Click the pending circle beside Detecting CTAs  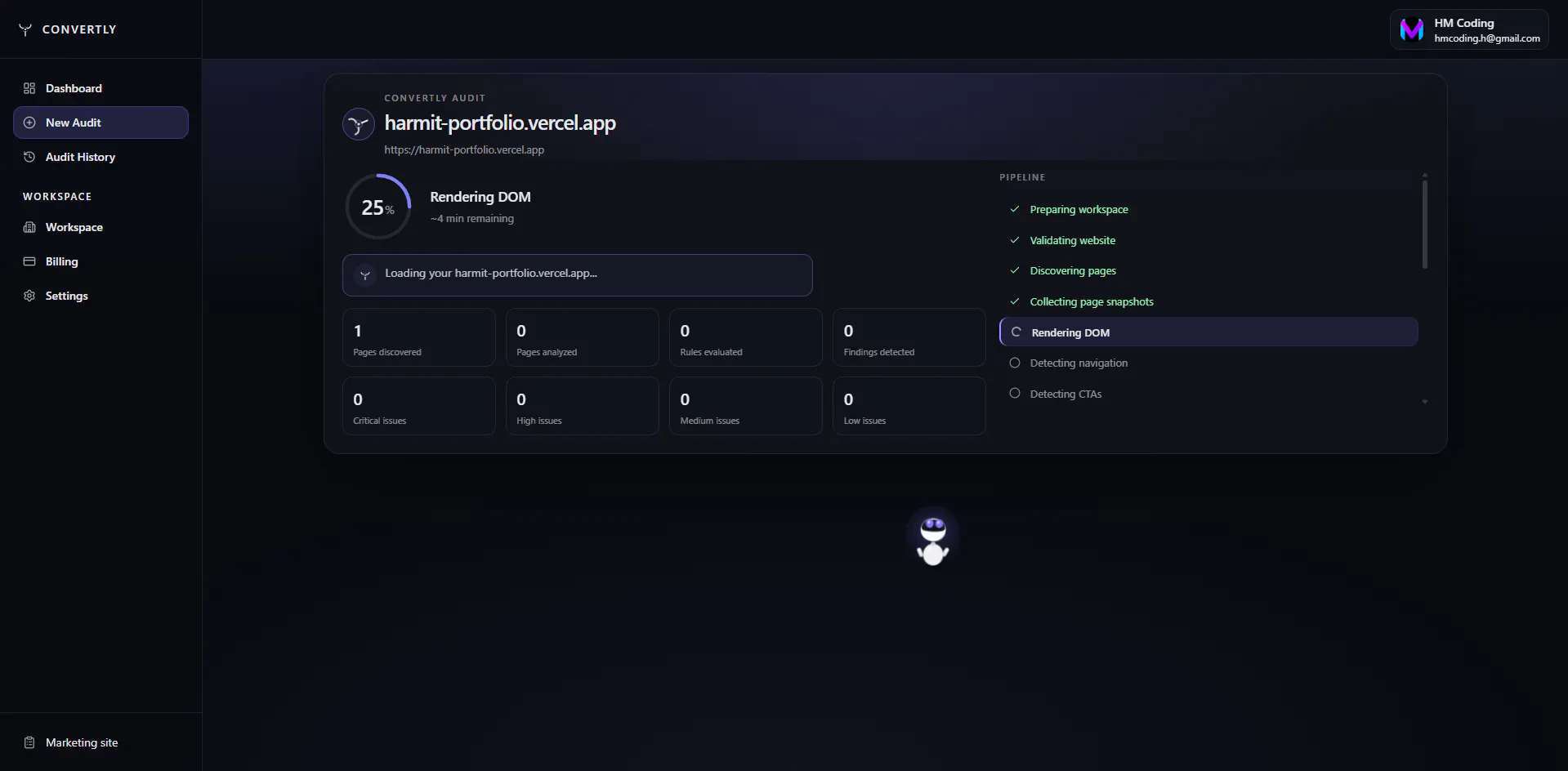coord(1015,394)
